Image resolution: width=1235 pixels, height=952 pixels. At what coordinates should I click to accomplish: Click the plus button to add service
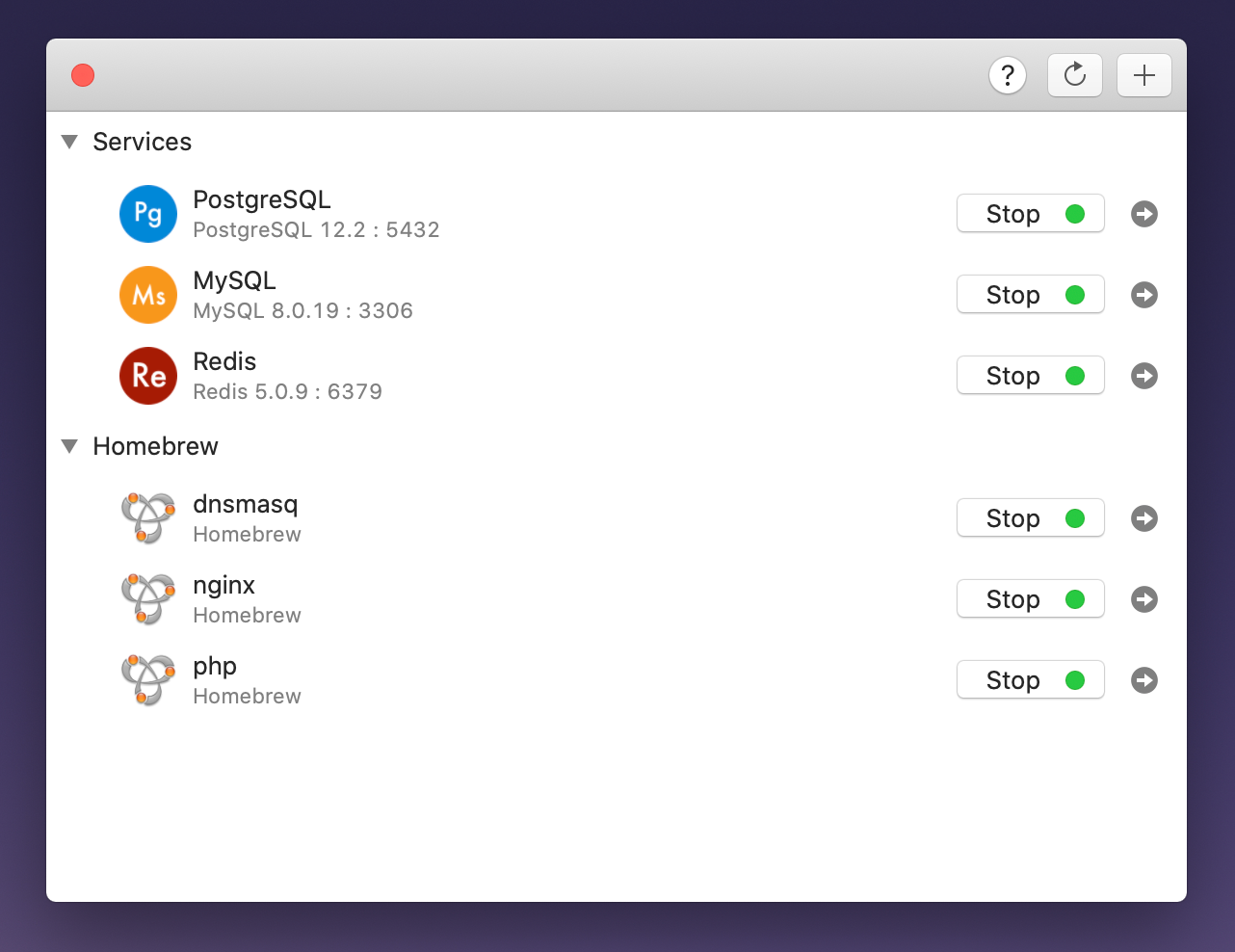1144,75
